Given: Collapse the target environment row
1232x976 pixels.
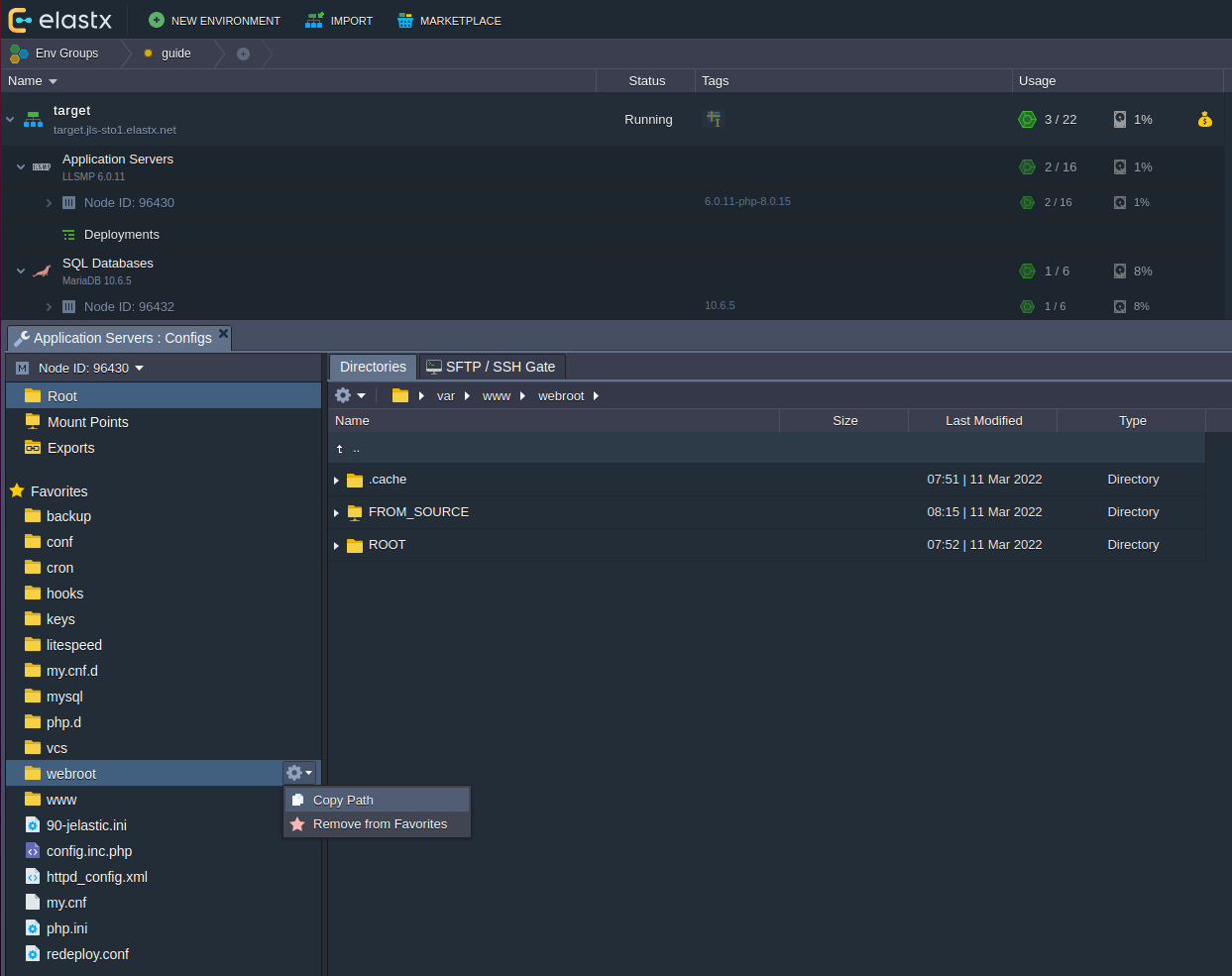Looking at the screenshot, I should pyautogui.click(x=10, y=119).
